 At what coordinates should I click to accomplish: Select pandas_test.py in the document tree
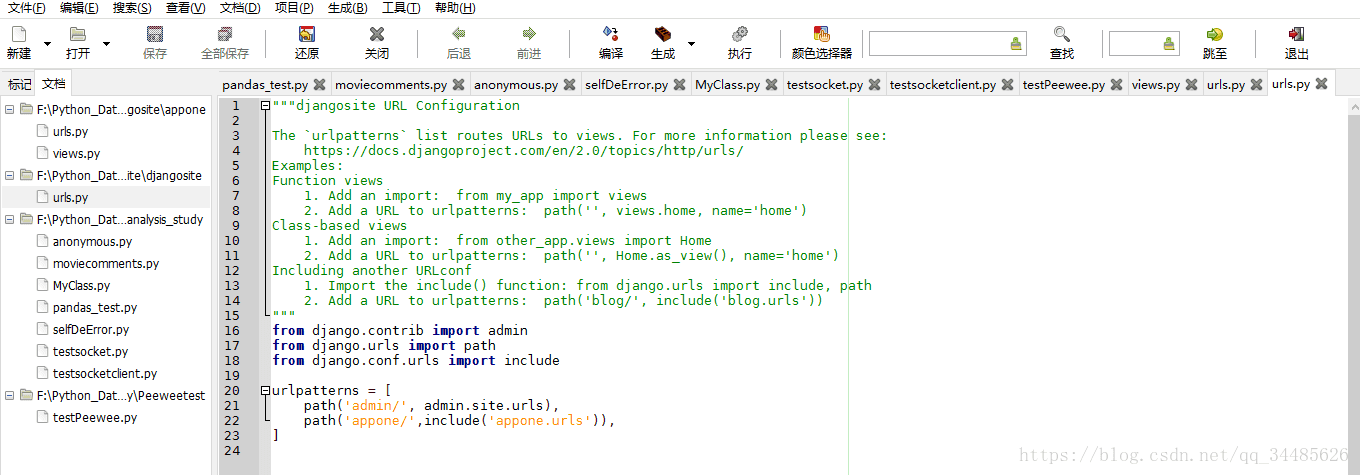(95, 308)
